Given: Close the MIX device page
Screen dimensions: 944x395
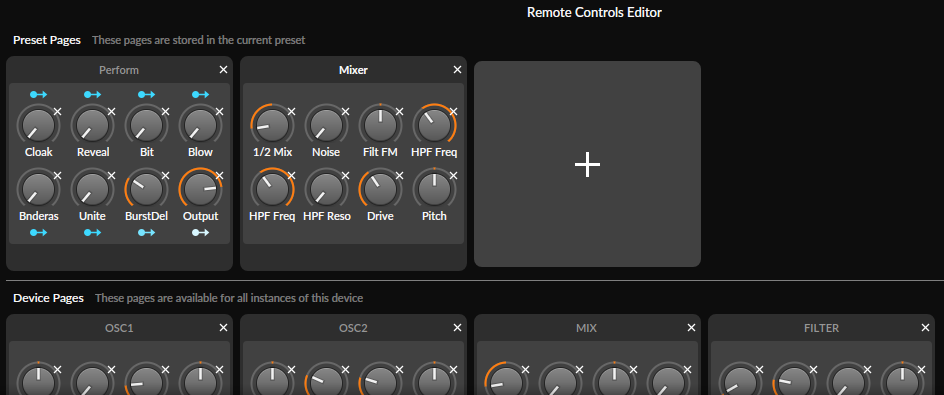Looking at the screenshot, I should (x=691, y=328).
